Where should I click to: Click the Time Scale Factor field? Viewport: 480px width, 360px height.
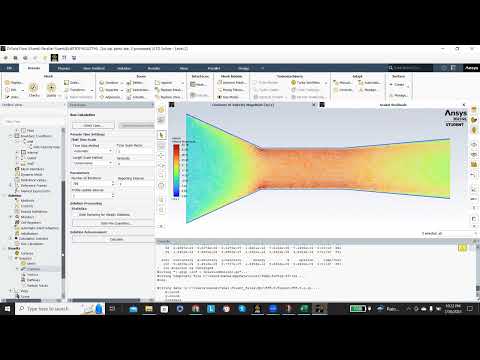click(x=135, y=151)
